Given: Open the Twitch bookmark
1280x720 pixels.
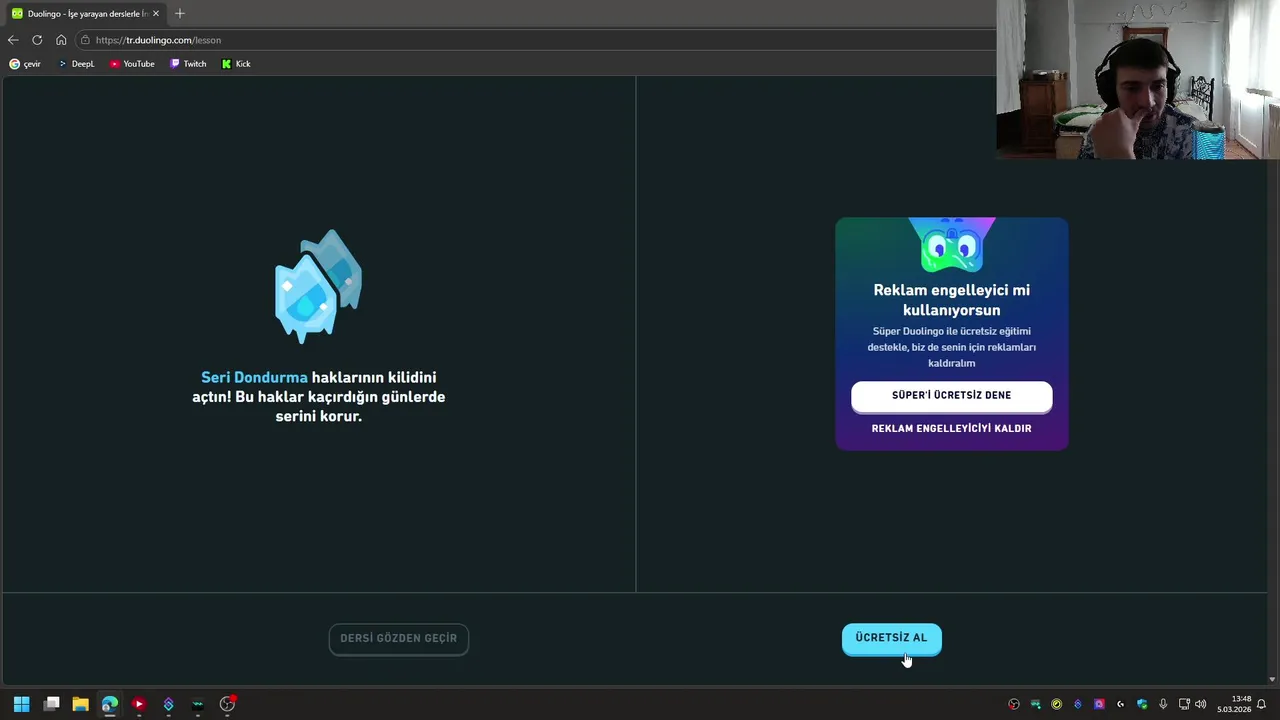Looking at the screenshot, I should [x=188, y=64].
